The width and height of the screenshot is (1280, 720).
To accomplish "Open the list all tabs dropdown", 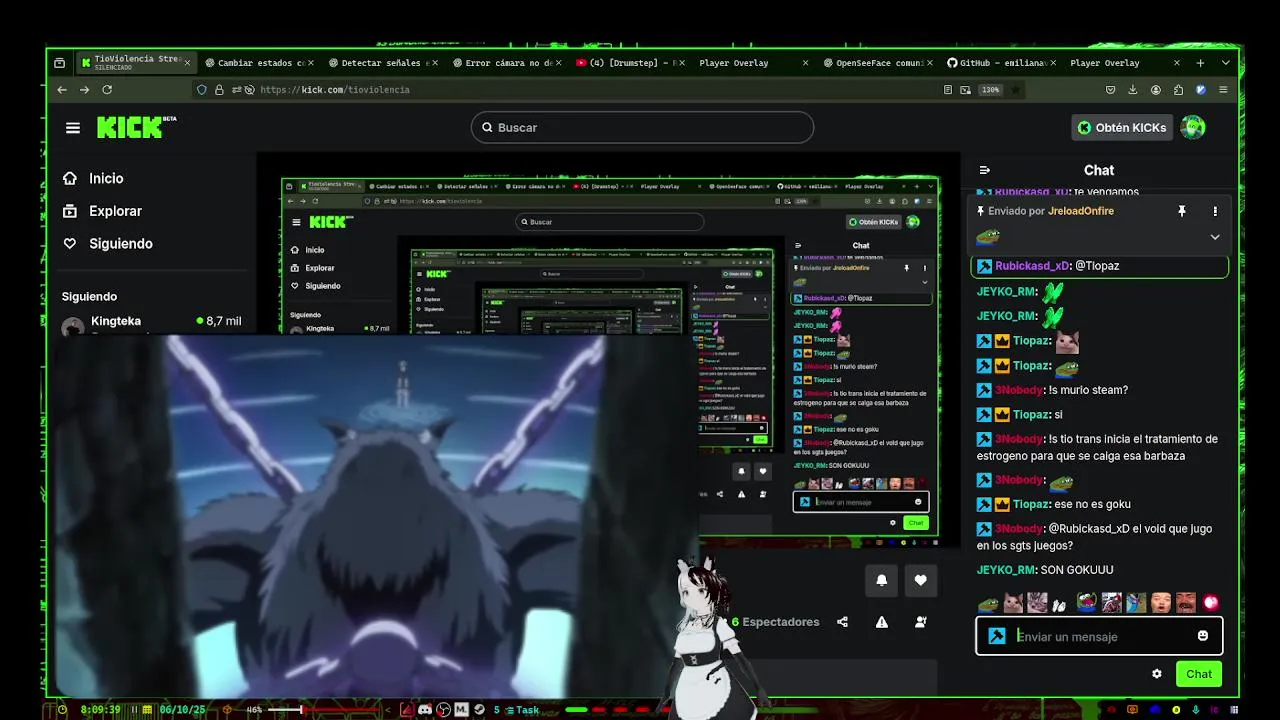I will point(1226,63).
